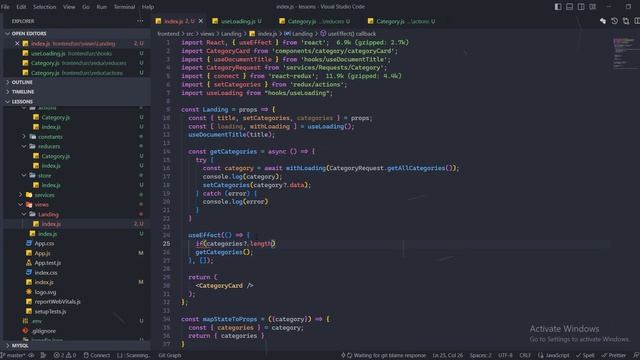Open Explorer panel more actions (…)
The width and height of the screenshot is (640, 360).
(x=140, y=21)
